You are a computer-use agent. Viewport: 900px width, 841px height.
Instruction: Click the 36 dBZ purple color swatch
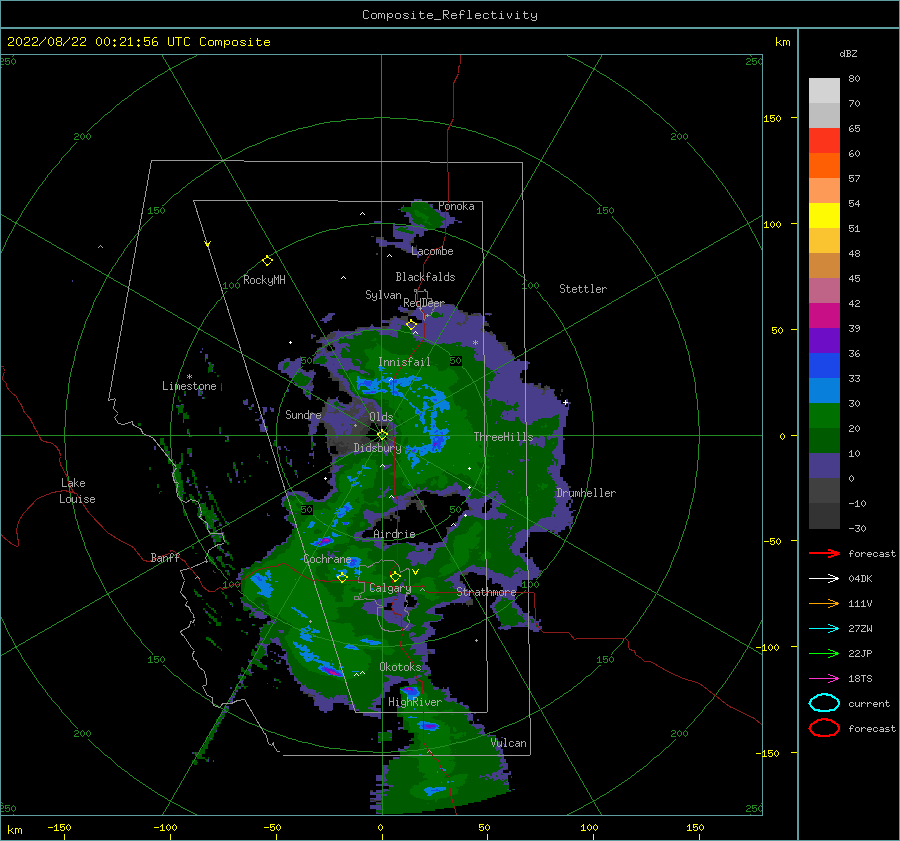point(824,340)
